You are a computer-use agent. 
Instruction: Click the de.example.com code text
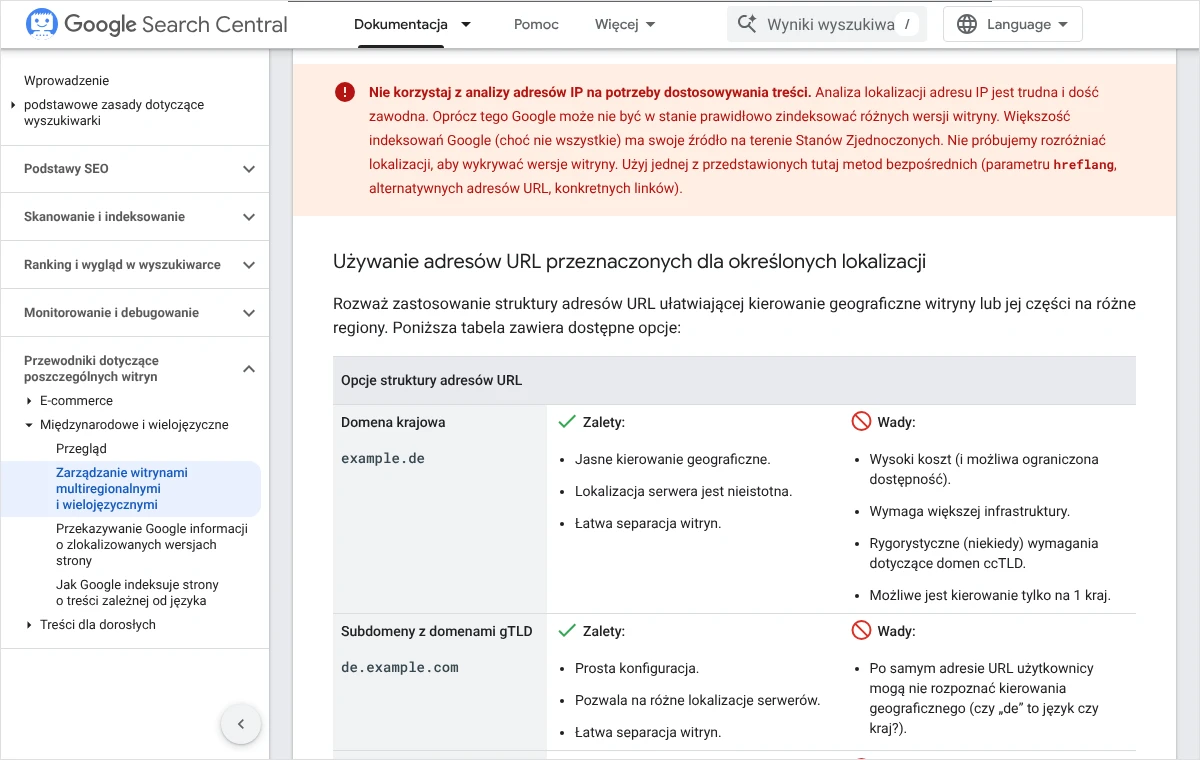(400, 667)
